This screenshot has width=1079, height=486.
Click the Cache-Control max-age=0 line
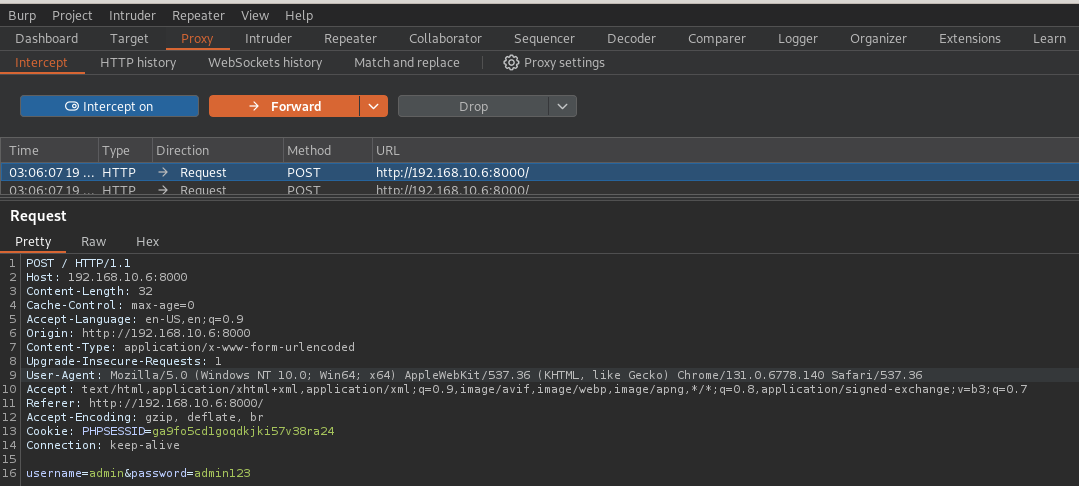tap(110, 305)
